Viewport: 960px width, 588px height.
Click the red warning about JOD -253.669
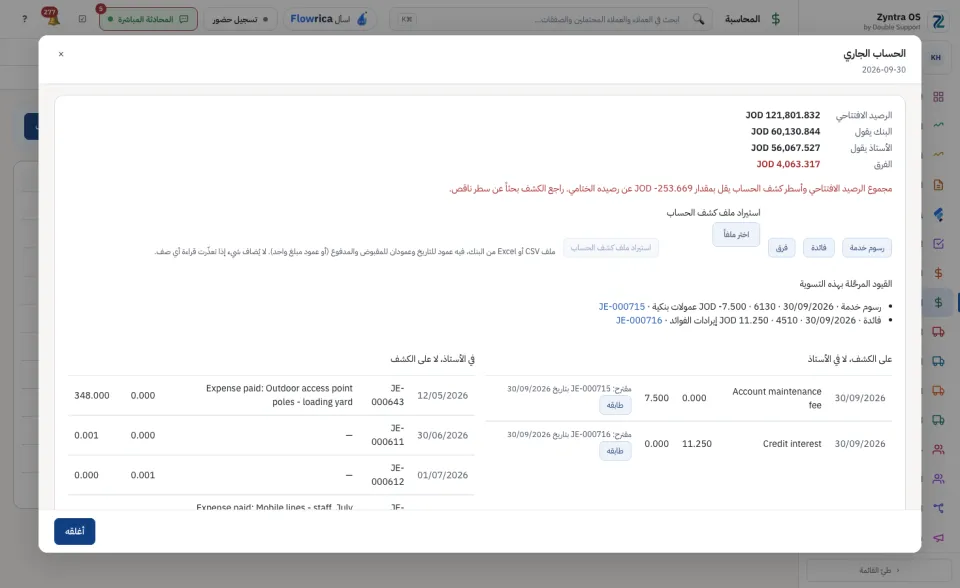[670, 189]
